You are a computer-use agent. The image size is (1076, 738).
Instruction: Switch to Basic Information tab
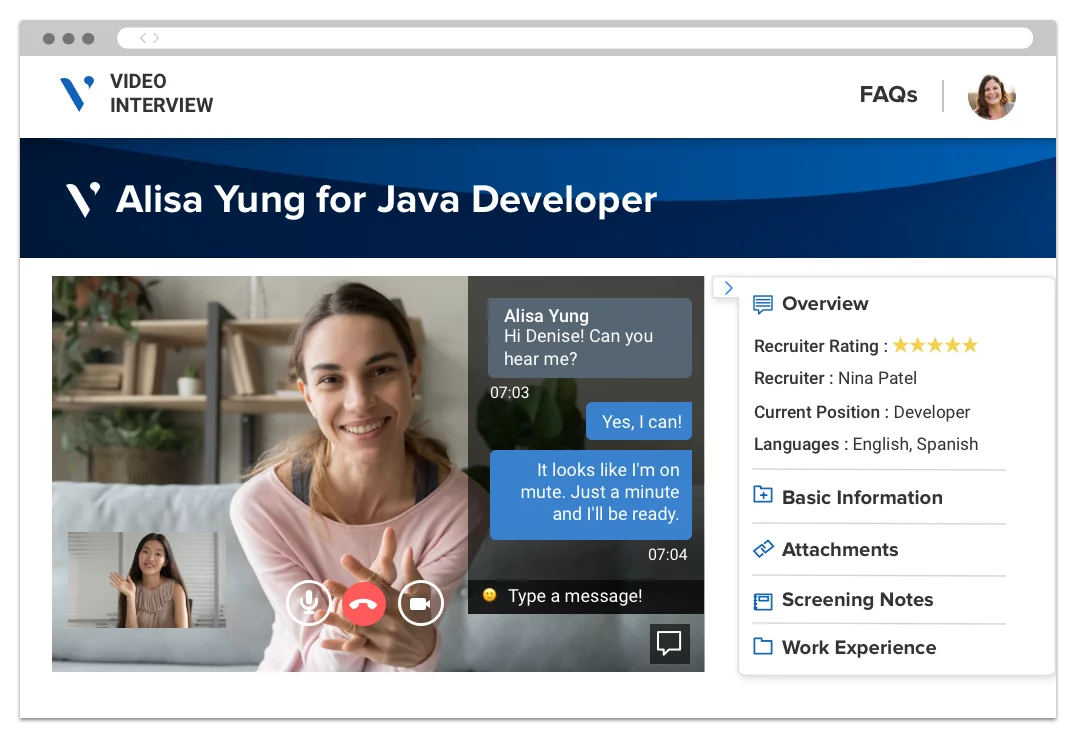click(861, 496)
